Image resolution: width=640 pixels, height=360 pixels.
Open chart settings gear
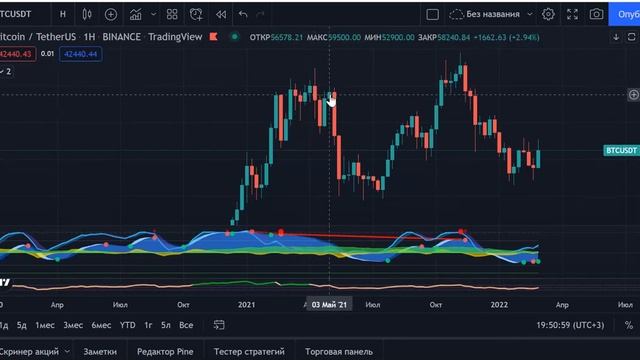(548, 14)
